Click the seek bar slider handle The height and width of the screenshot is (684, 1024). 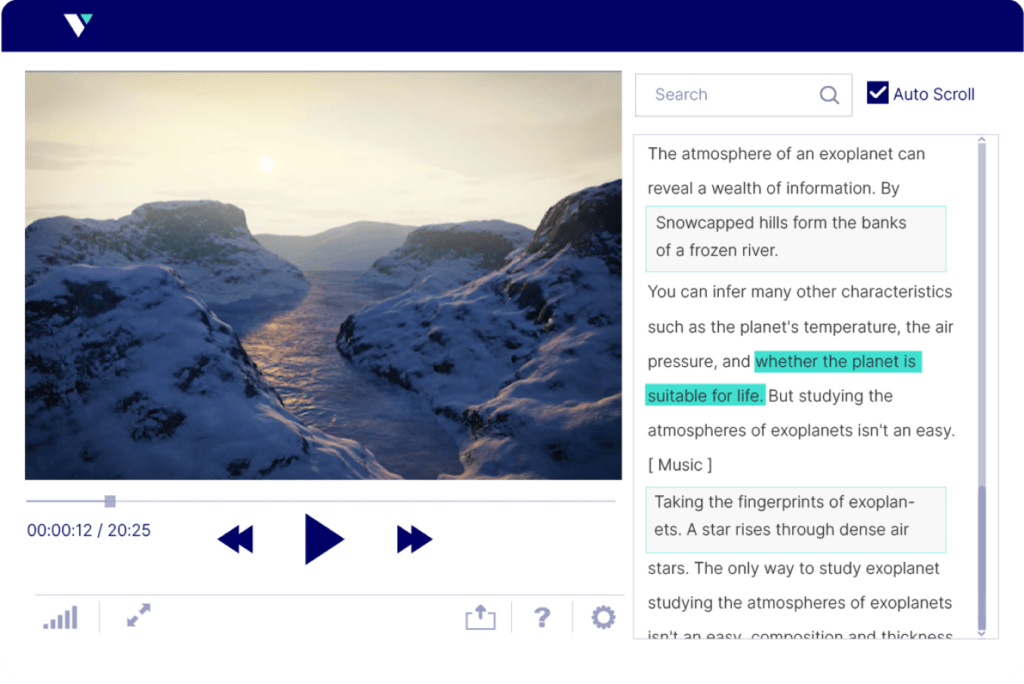tap(109, 501)
